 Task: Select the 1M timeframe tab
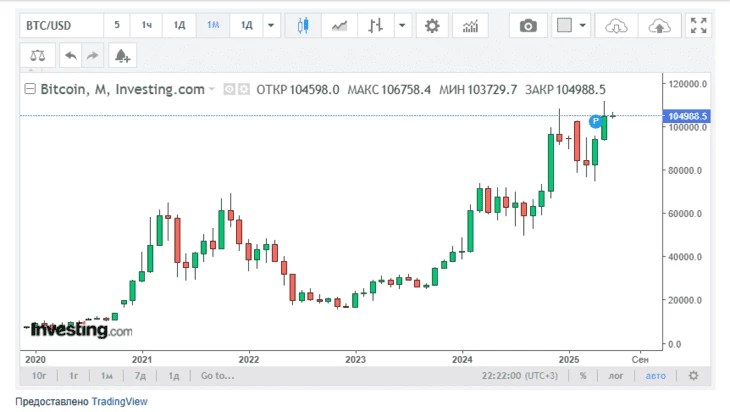[212, 25]
